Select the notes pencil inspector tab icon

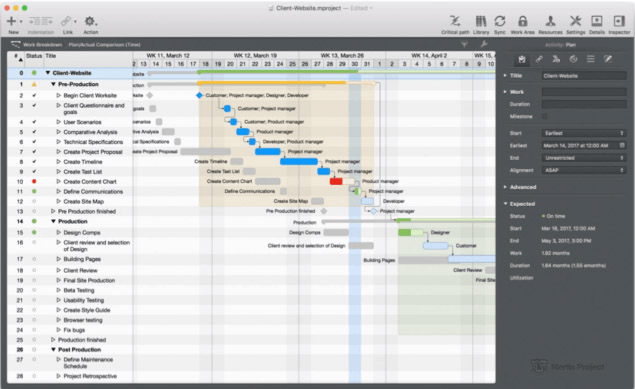pos(608,59)
